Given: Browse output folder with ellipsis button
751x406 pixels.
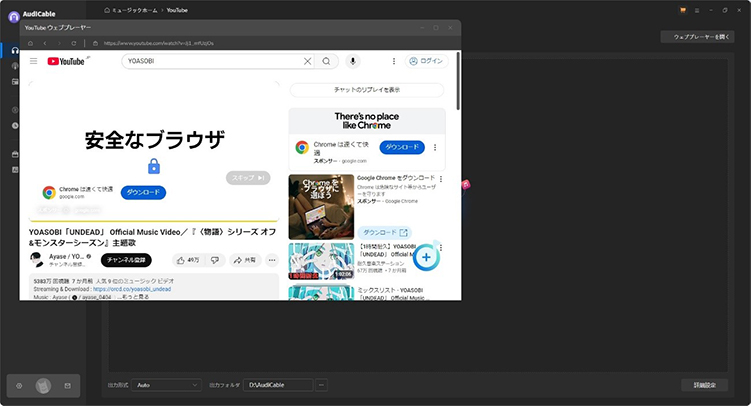Looking at the screenshot, I should click(321, 385).
